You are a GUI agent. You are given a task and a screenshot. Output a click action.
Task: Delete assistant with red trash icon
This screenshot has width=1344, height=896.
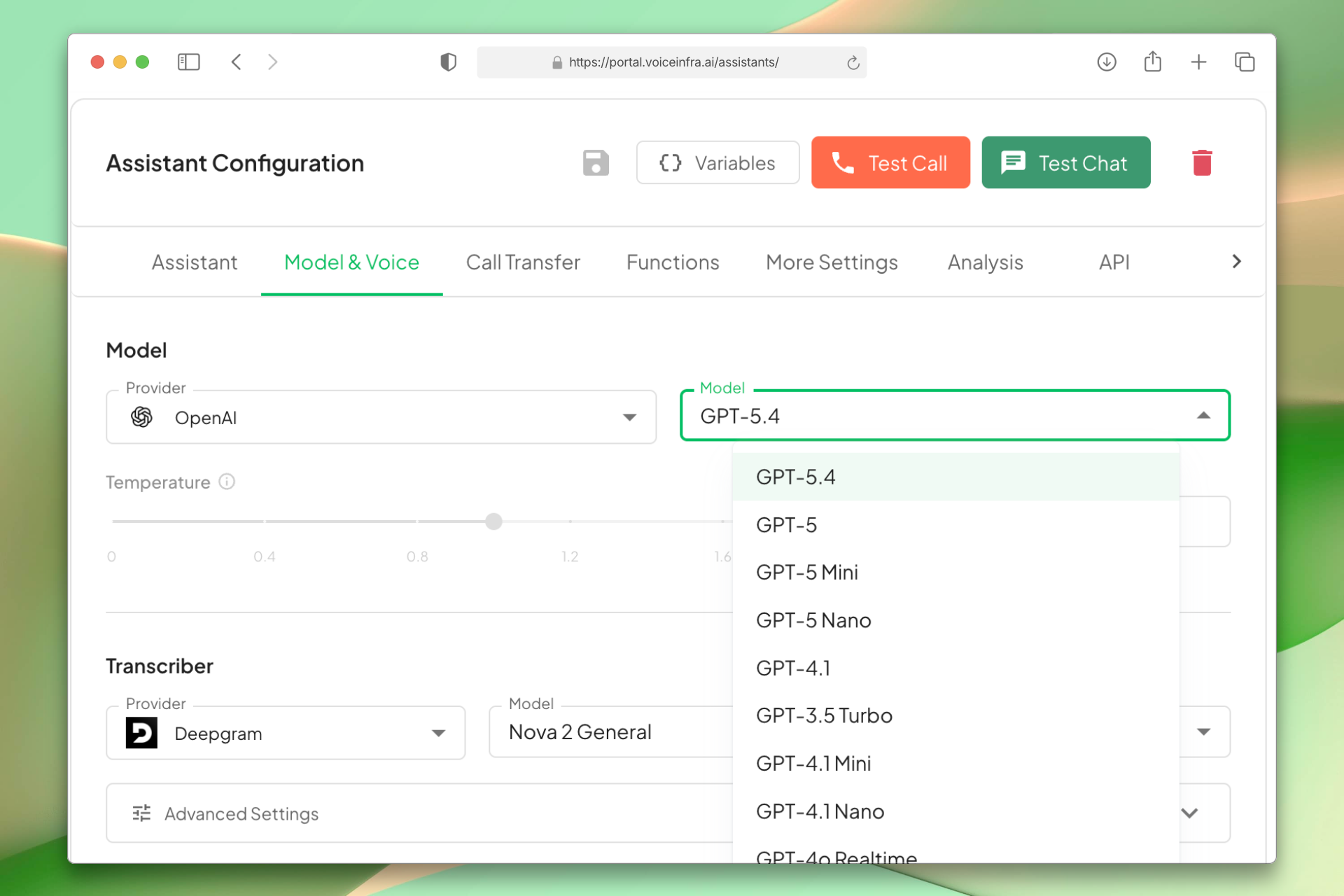pos(1202,163)
